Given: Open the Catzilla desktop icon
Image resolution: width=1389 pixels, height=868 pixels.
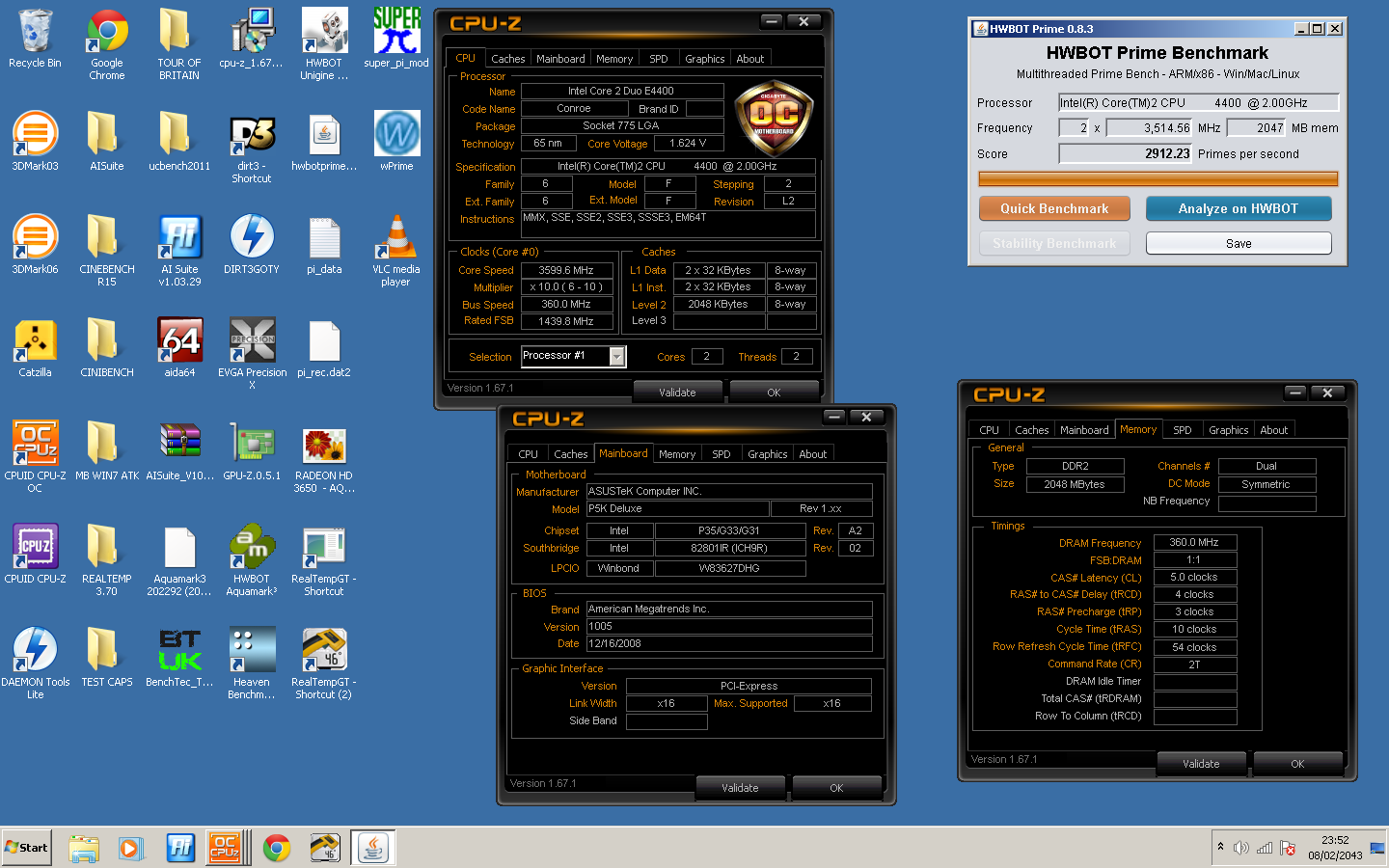Looking at the screenshot, I should 35,347.
